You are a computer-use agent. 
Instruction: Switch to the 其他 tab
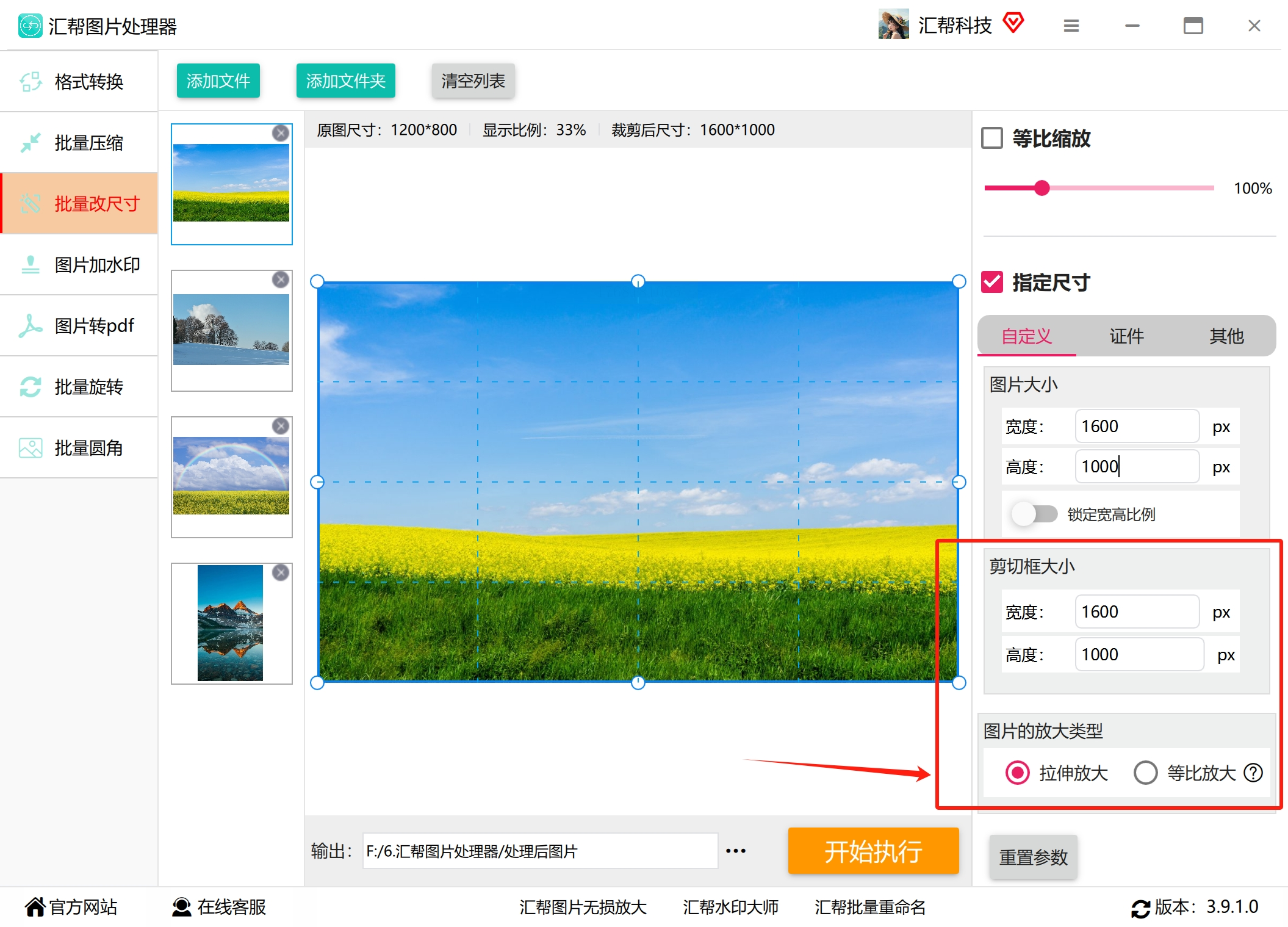[1226, 336]
